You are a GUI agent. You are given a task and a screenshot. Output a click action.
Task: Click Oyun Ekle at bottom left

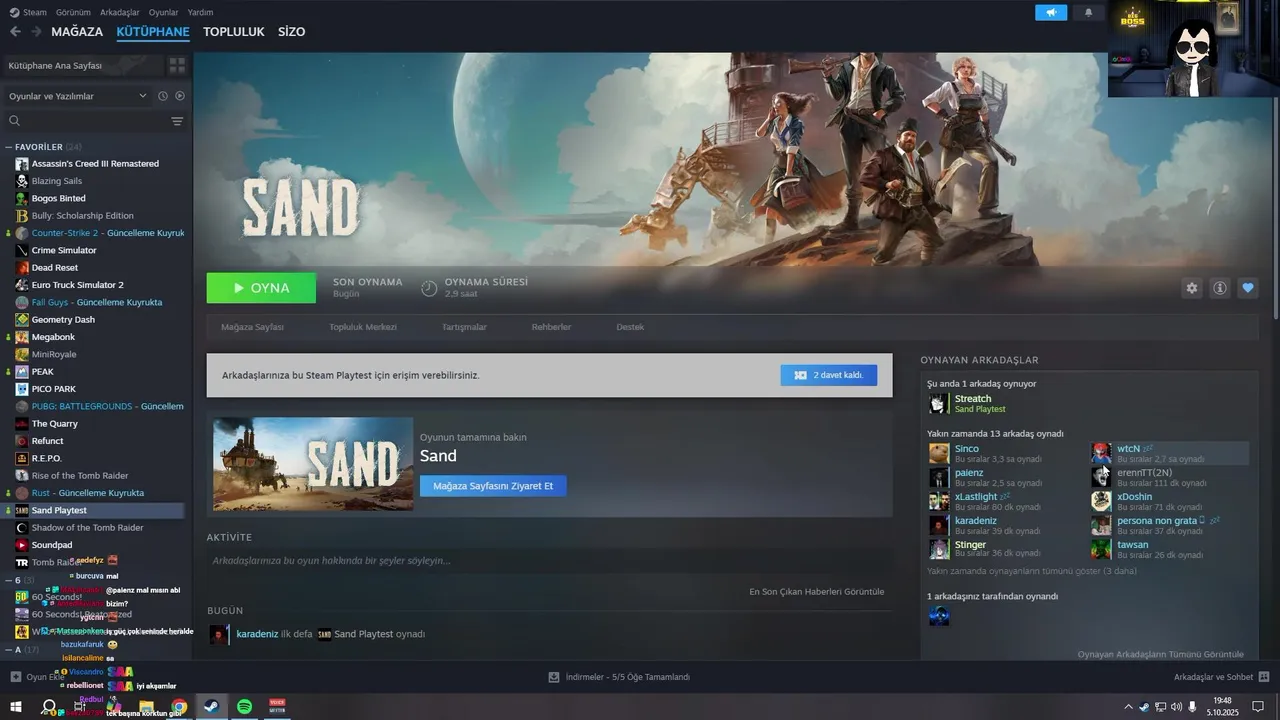(x=38, y=677)
